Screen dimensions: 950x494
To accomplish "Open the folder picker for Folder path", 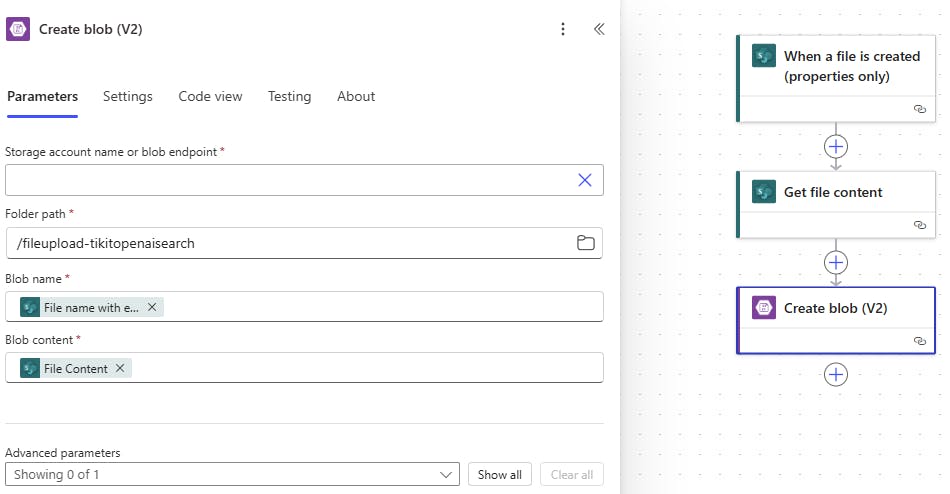I will tap(585, 243).
